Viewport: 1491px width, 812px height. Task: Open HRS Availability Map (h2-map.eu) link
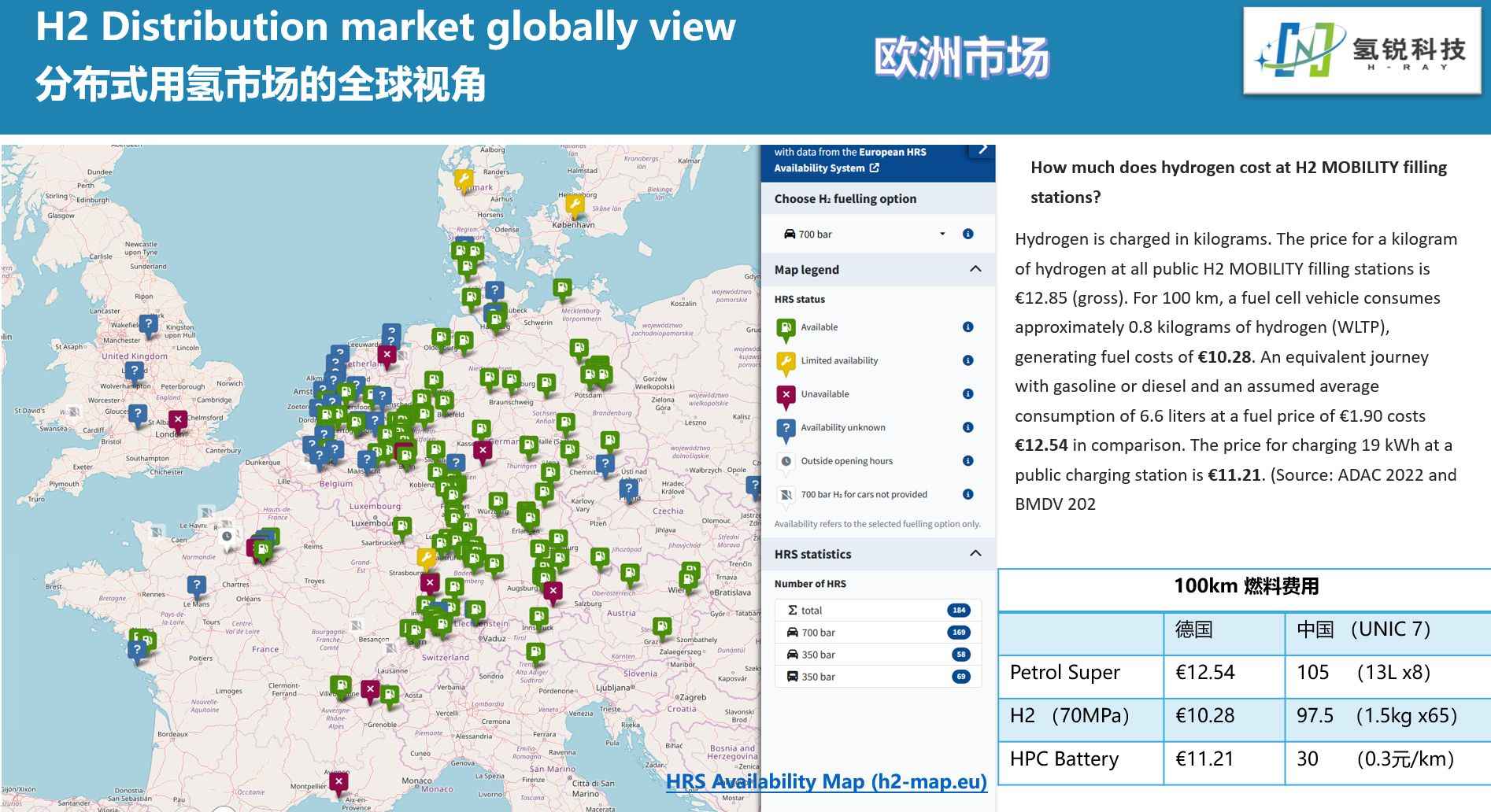[826, 781]
